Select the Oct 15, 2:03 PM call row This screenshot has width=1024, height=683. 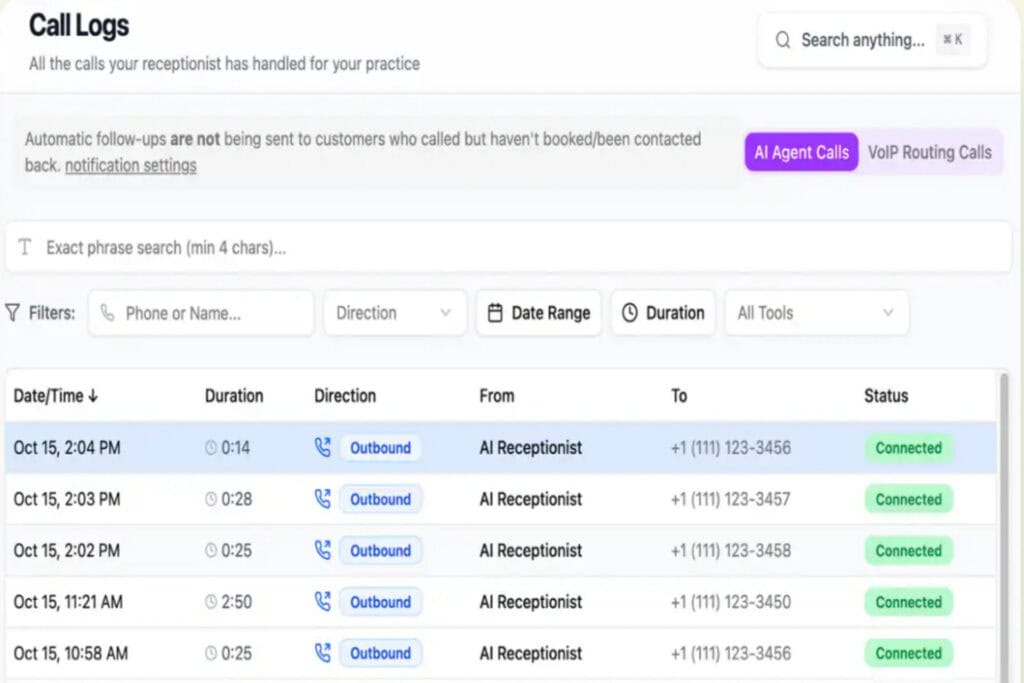click(x=500, y=499)
